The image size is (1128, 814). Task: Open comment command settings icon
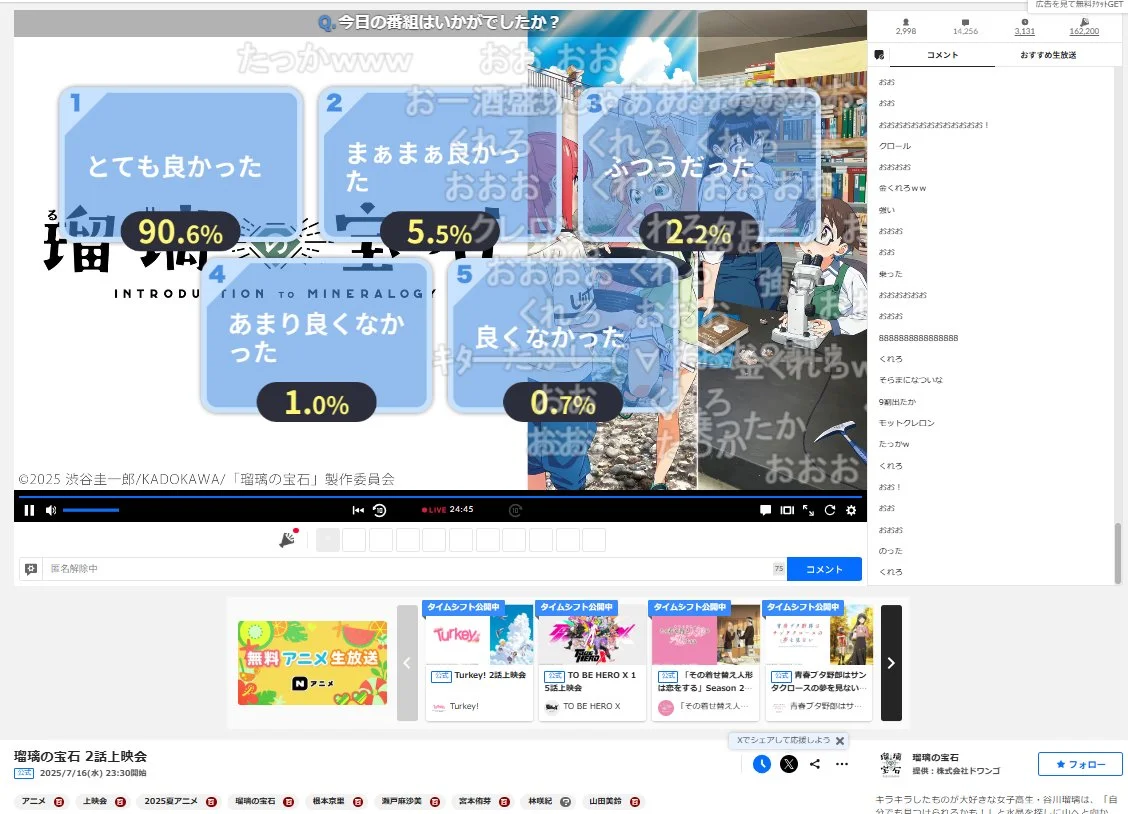pyautogui.click(x=31, y=569)
